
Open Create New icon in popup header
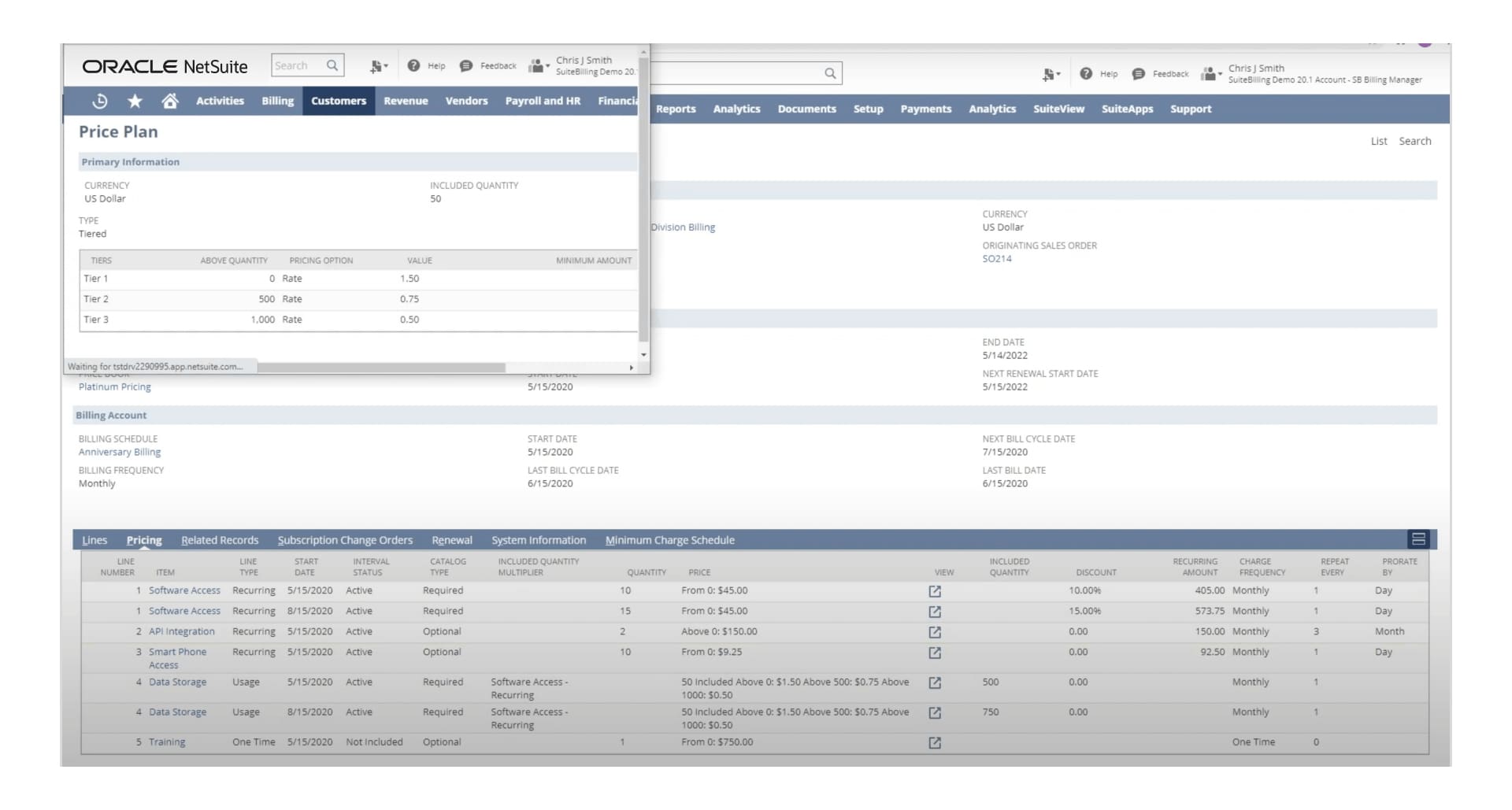379,66
